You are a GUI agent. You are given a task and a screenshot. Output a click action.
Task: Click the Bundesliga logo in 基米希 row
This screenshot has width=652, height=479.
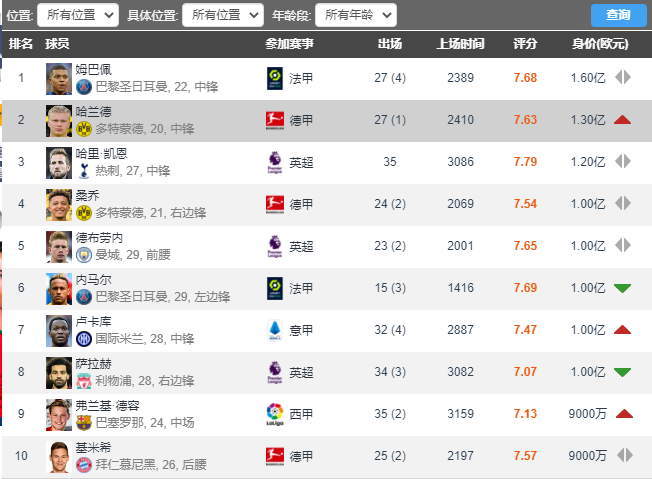click(275, 457)
